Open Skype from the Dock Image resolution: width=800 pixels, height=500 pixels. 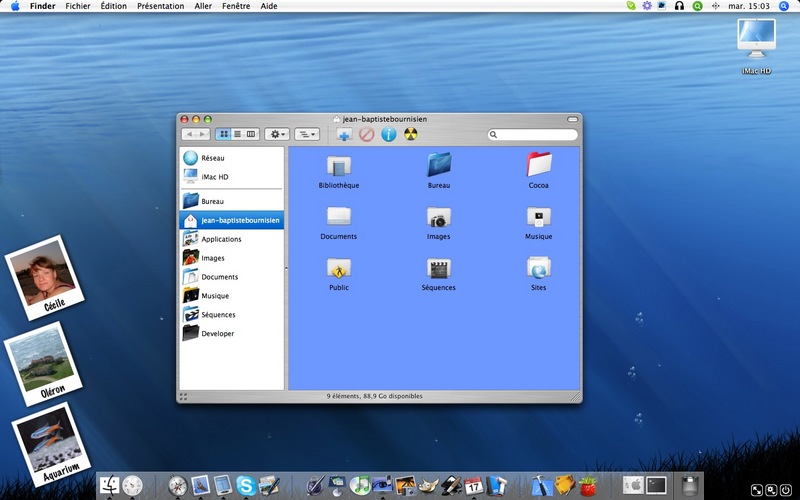(x=246, y=485)
